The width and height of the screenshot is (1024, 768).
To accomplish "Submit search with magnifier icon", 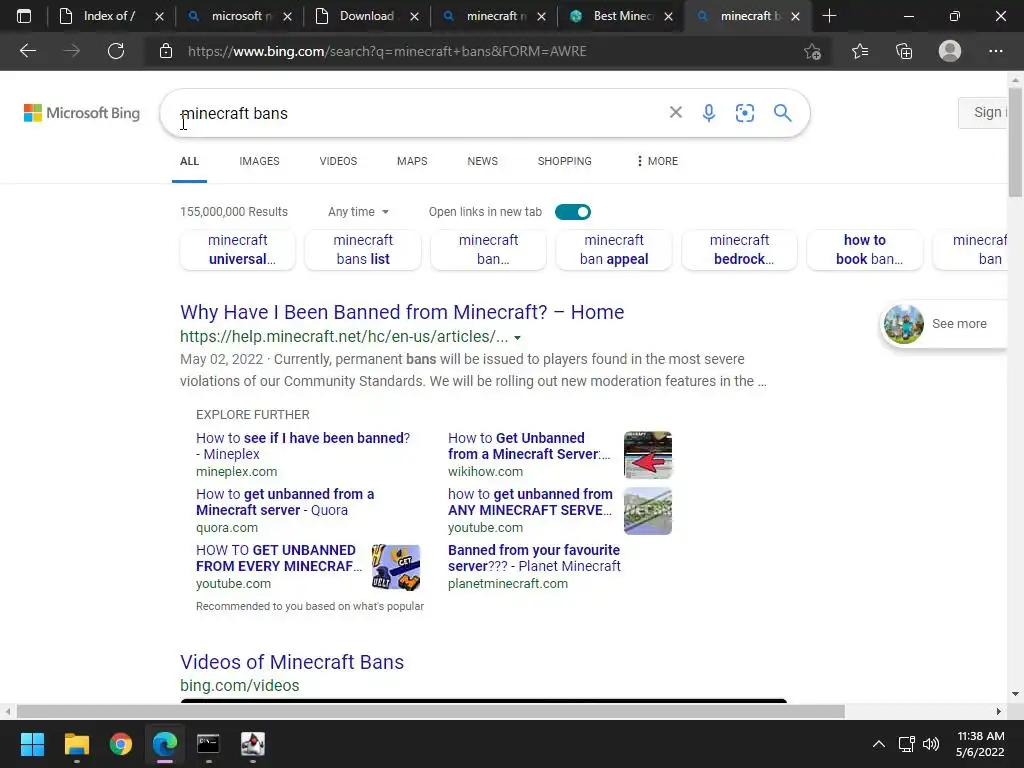I will 782,113.
